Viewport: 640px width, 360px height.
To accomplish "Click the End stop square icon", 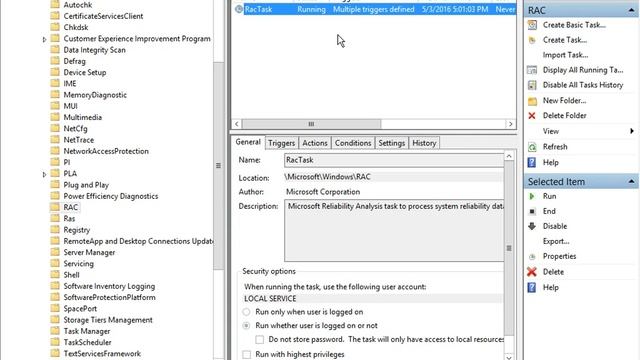I will tap(532, 211).
